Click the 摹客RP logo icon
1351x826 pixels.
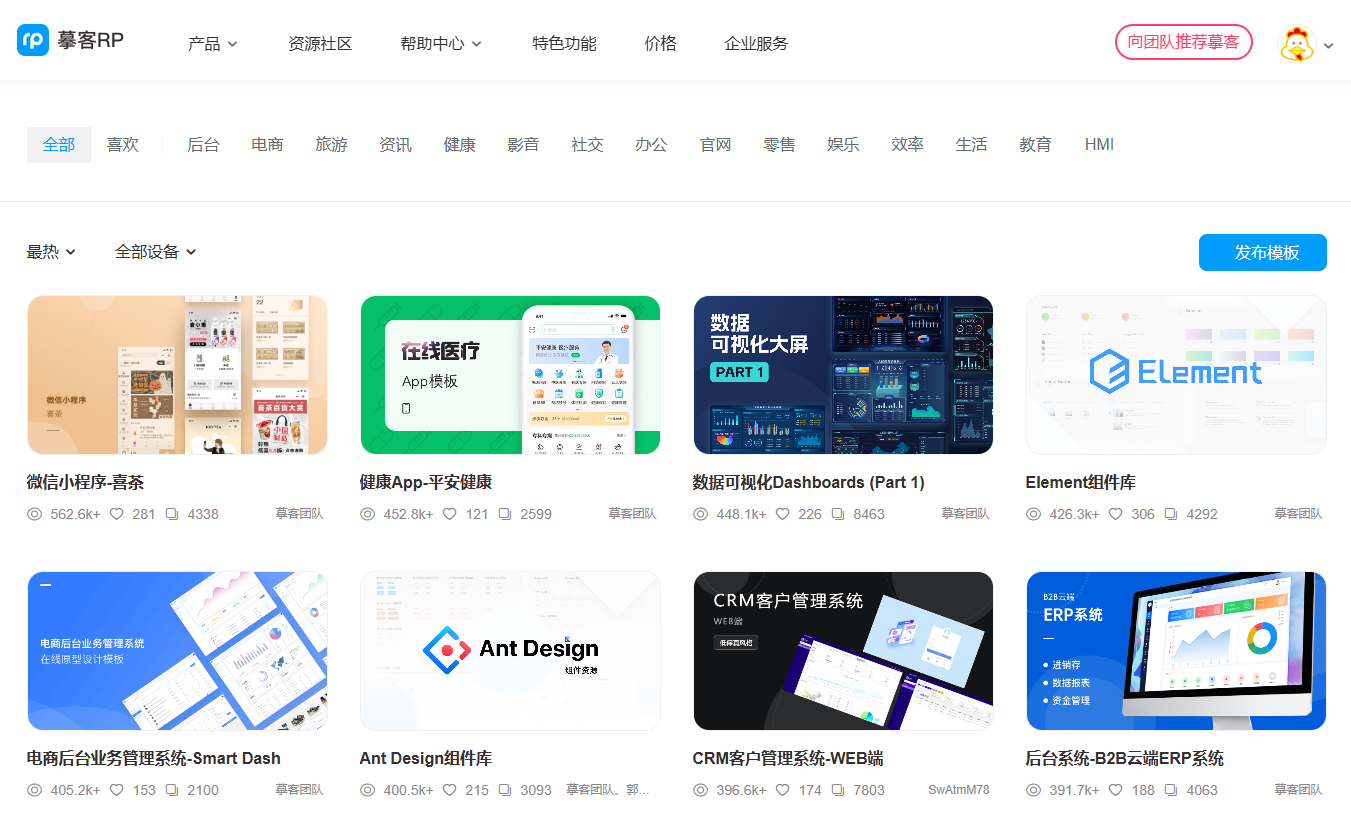[33, 40]
